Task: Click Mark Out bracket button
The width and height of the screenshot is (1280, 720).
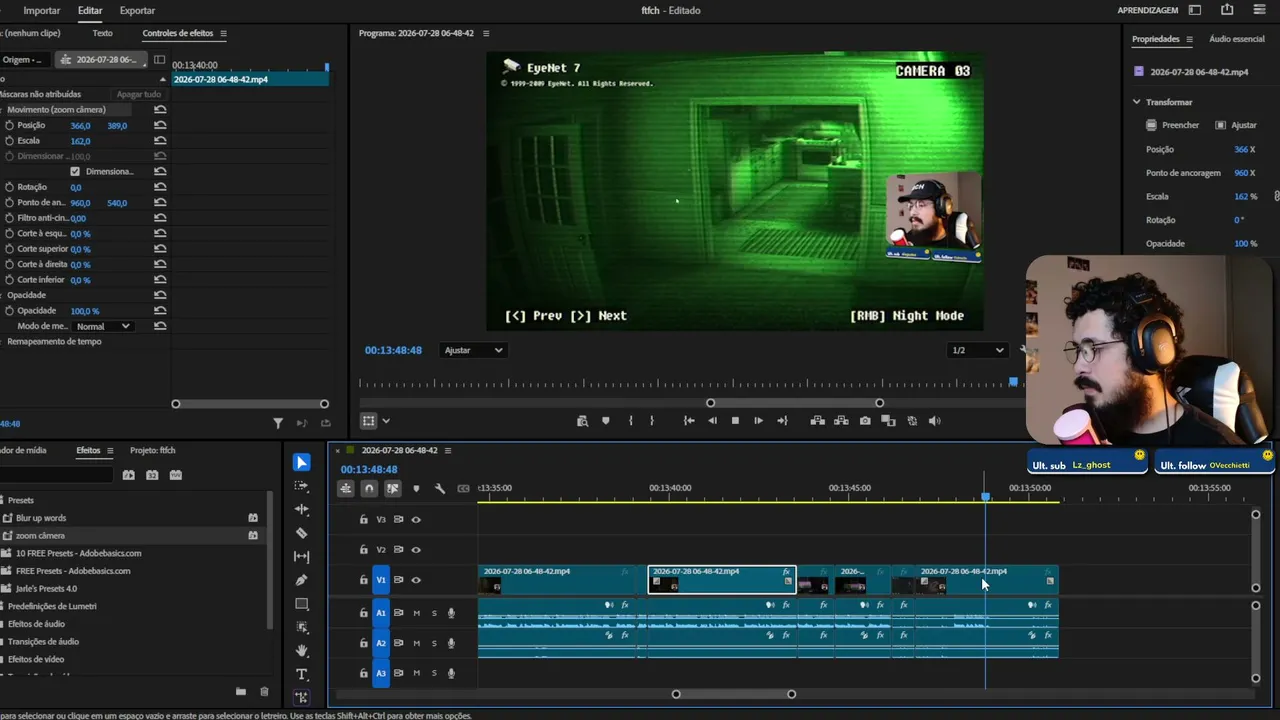Action: 652,421
